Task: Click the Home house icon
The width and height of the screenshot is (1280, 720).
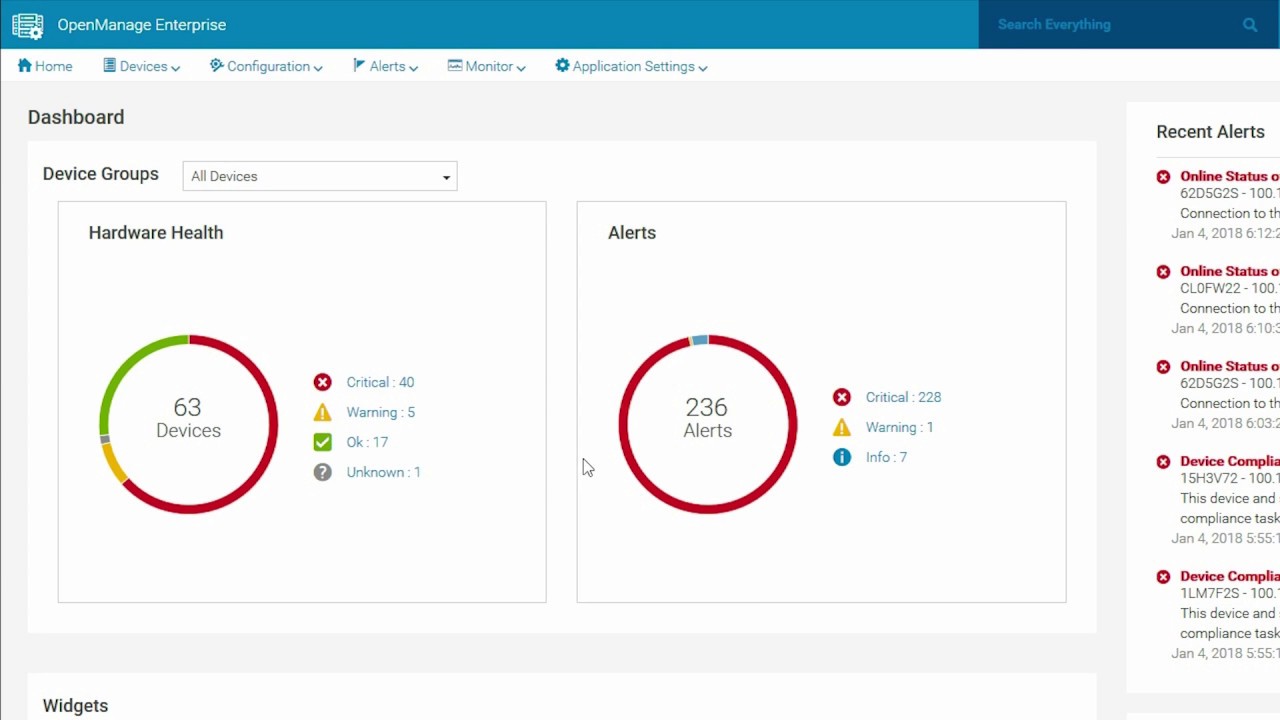Action: (x=25, y=66)
